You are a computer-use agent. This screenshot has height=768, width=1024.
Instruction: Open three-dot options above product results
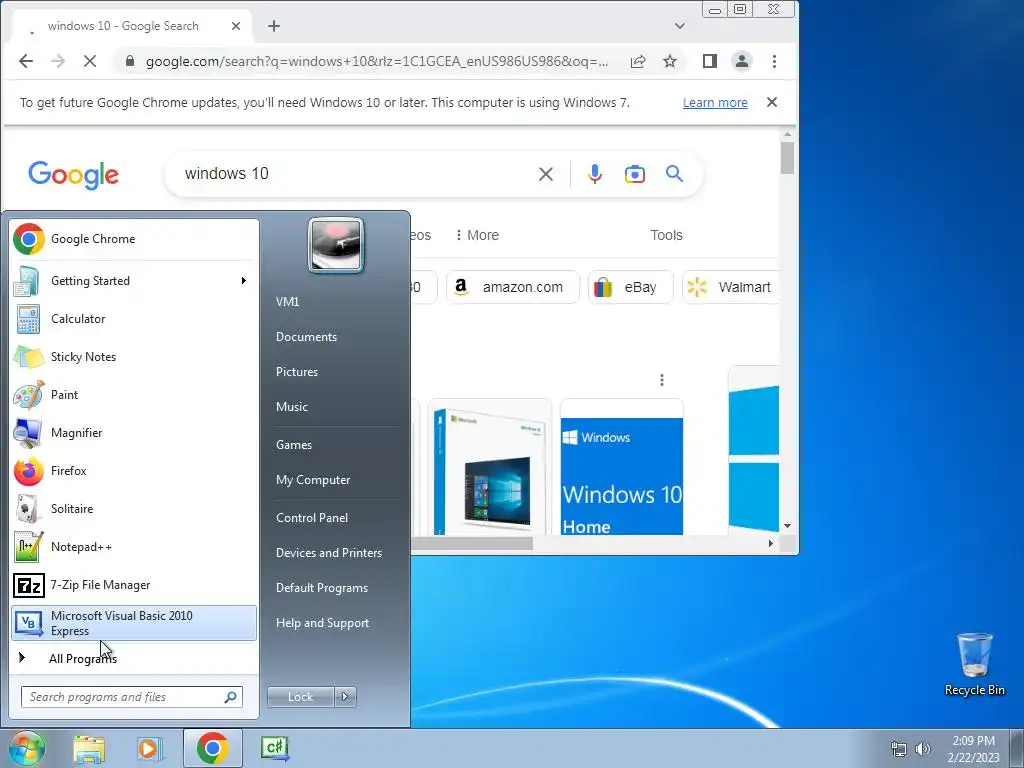coord(662,380)
